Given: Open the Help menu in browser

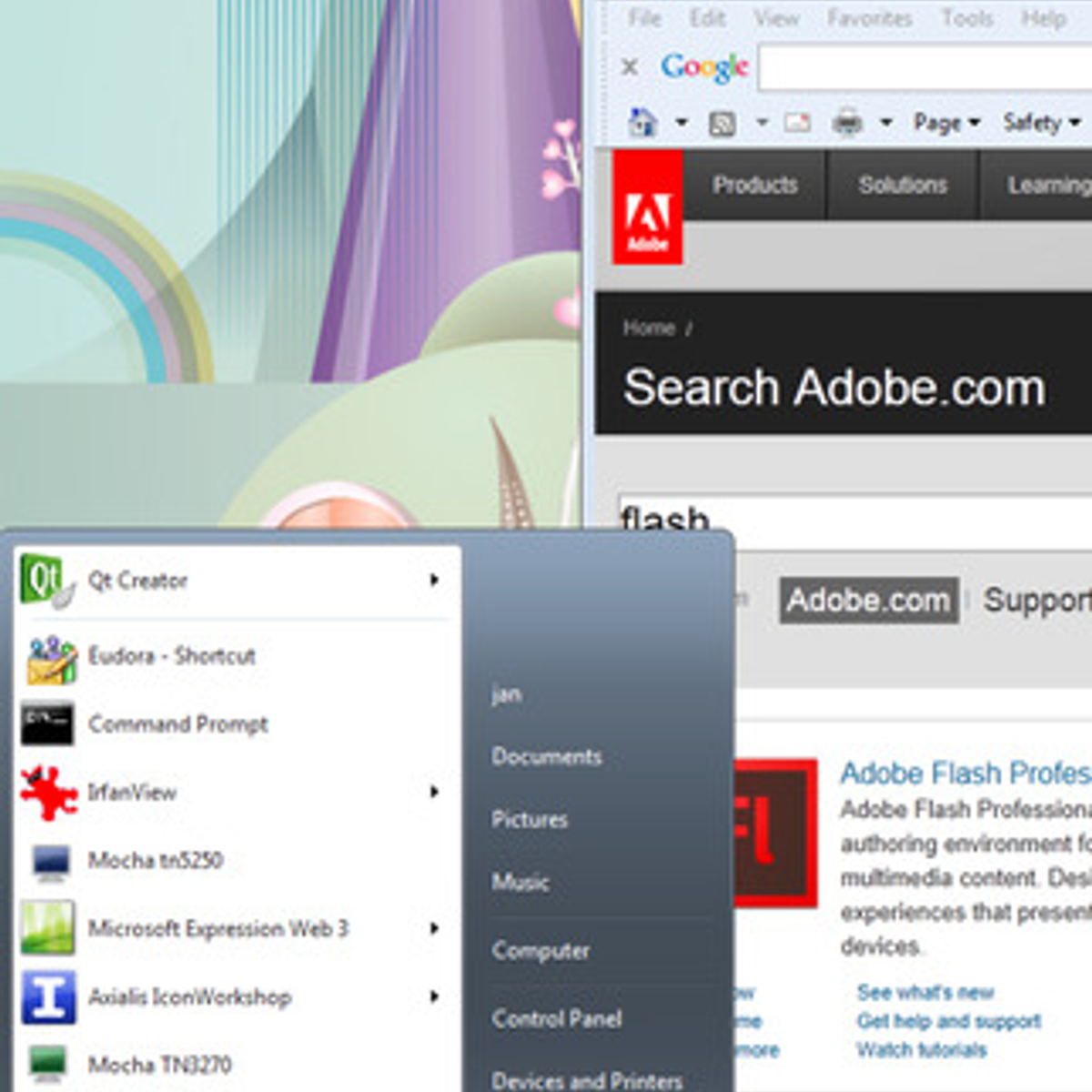Looking at the screenshot, I should [x=1043, y=18].
